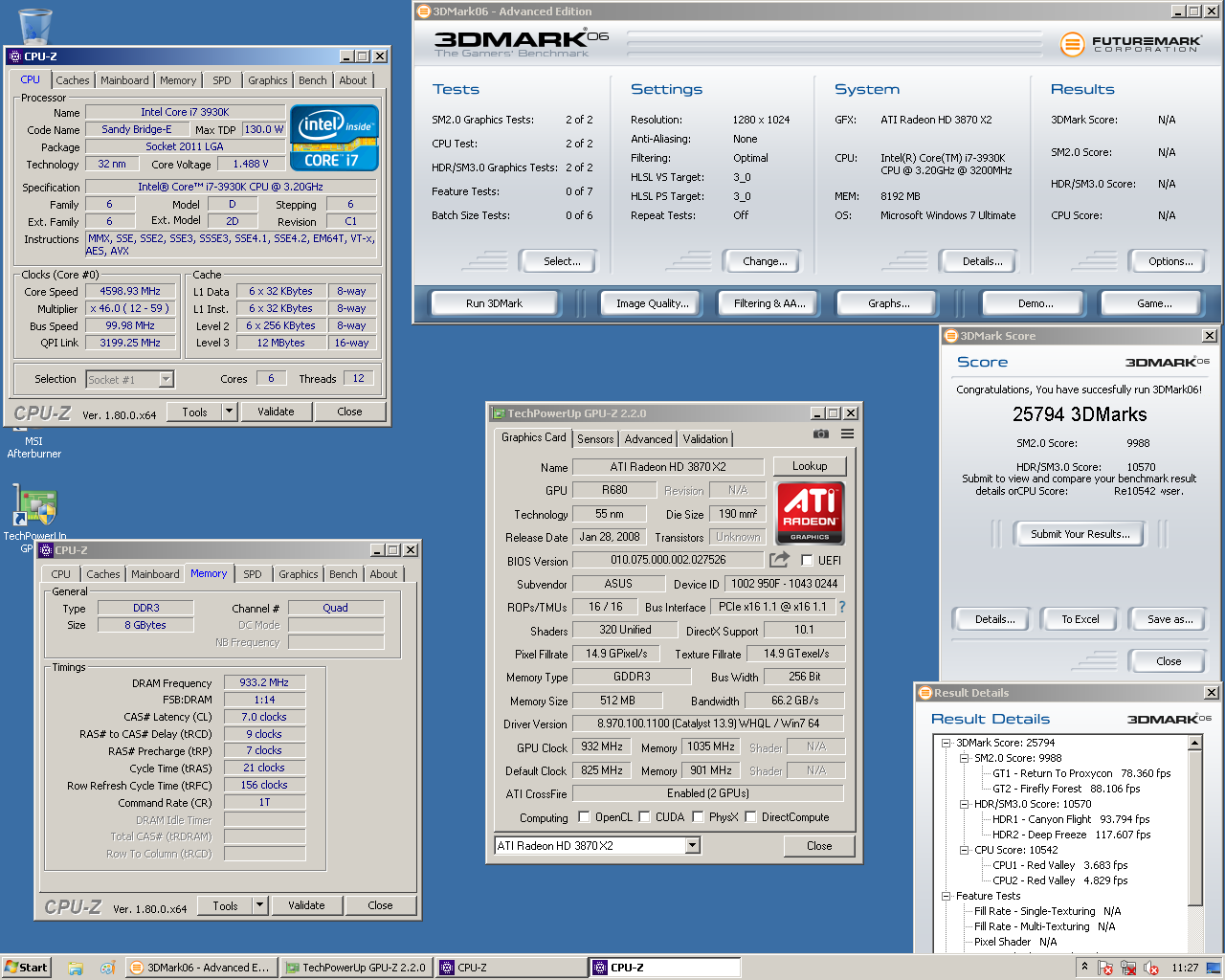Click the Change settings button in 3DMark06

tap(765, 261)
